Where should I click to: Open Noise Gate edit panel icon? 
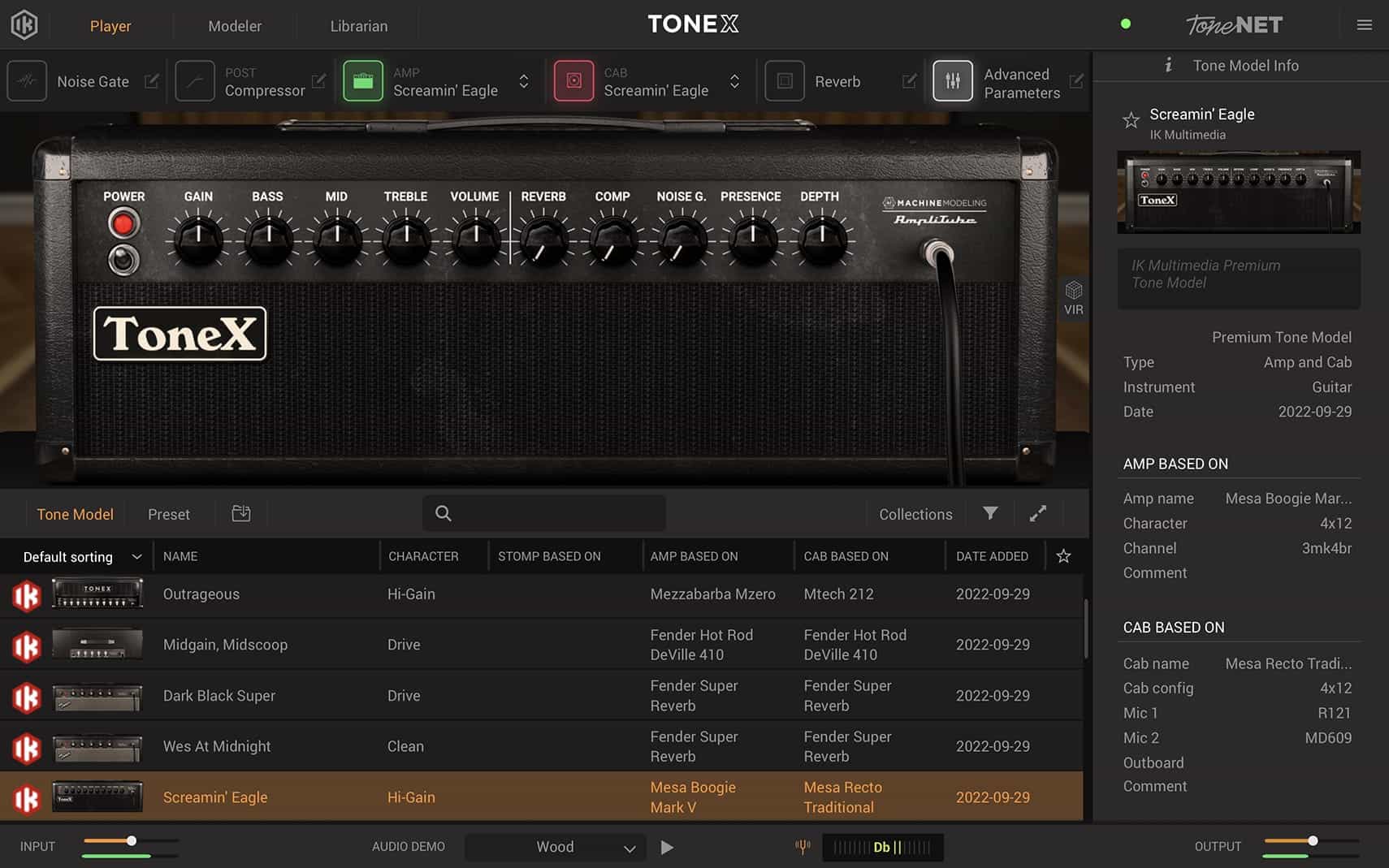click(x=152, y=80)
